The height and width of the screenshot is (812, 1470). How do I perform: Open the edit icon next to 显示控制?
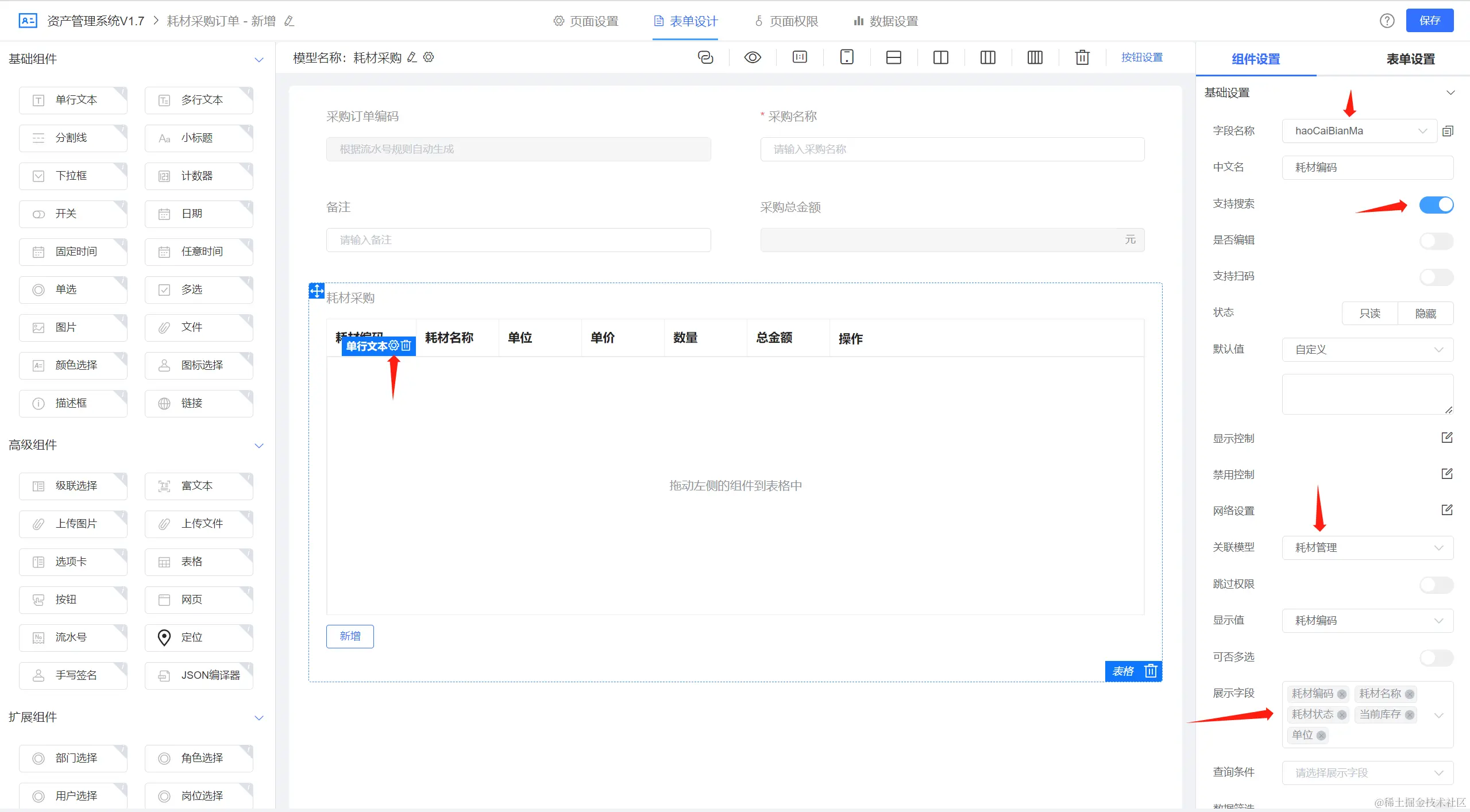point(1447,438)
